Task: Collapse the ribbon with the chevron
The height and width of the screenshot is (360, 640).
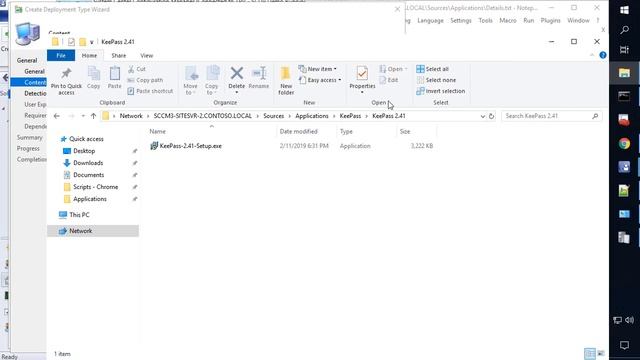Action: pos(592,55)
